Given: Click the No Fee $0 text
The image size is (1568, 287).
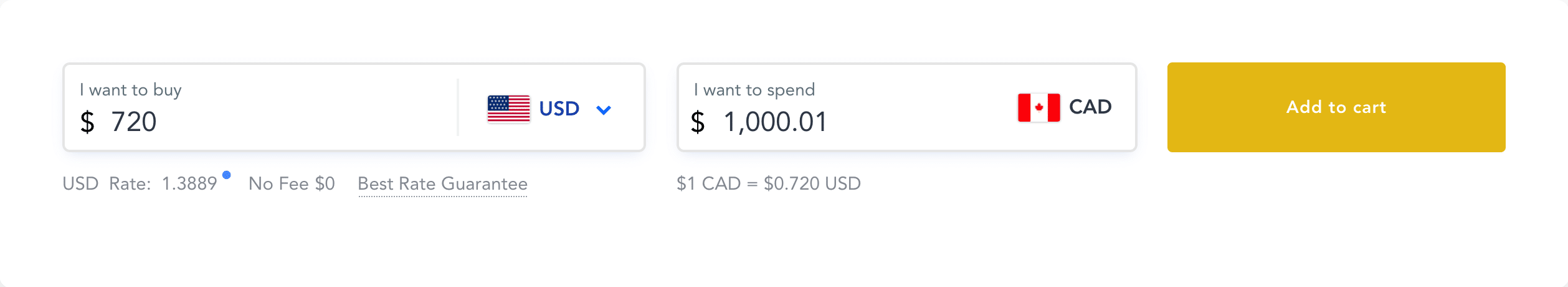Looking at the screenshot, I should pos(292,183).
